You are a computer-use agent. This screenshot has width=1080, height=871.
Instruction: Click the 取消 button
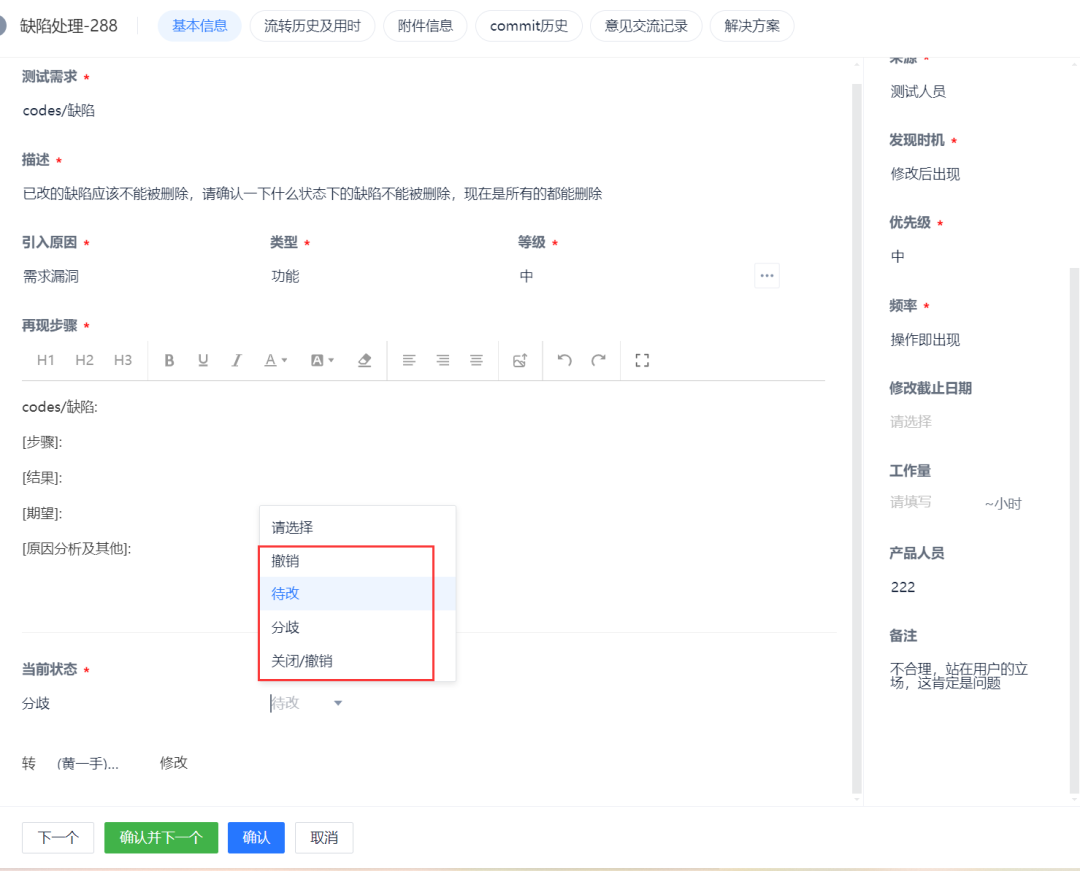[x=324, y=837]
